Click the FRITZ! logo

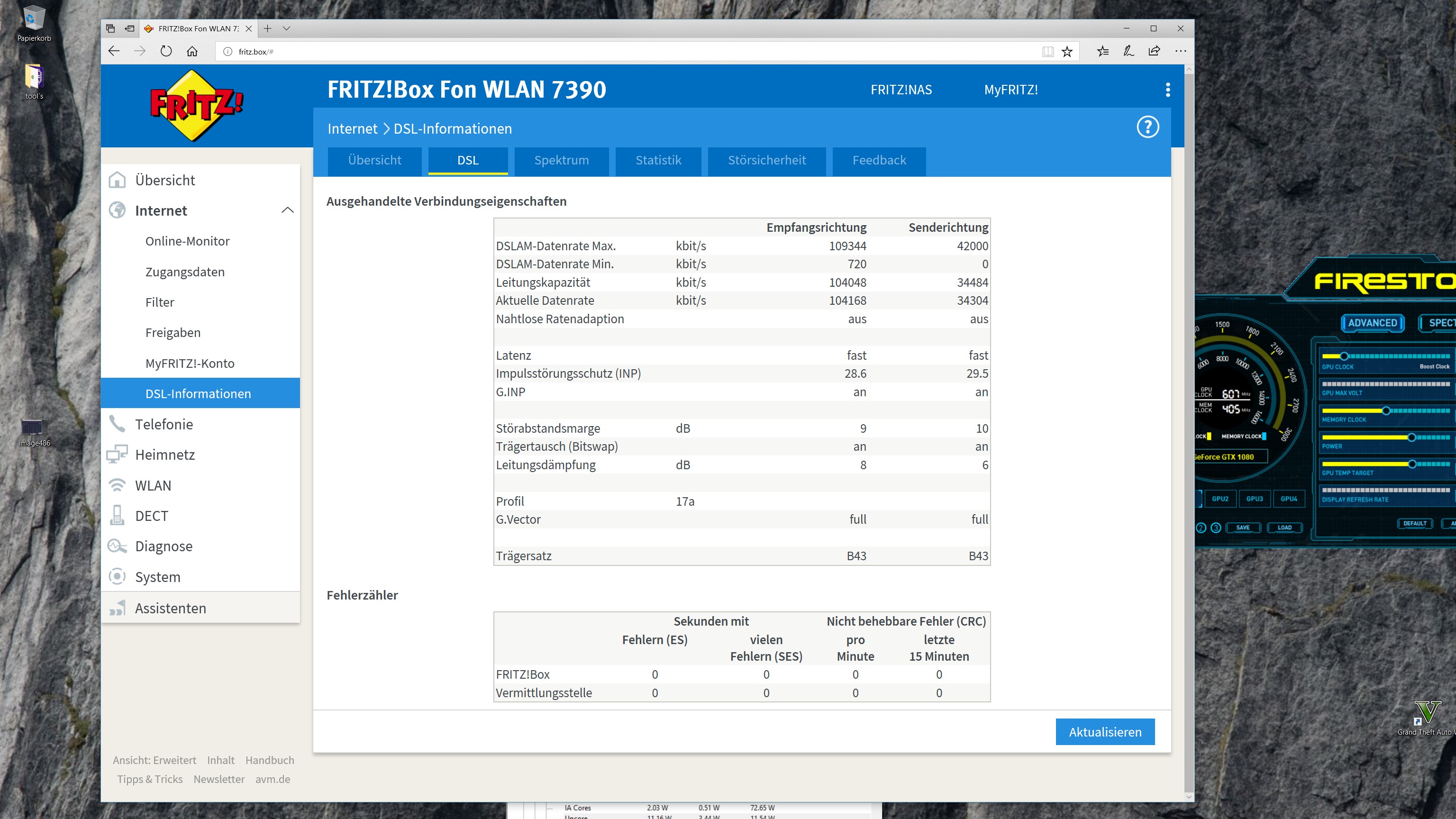click(196, 105)
